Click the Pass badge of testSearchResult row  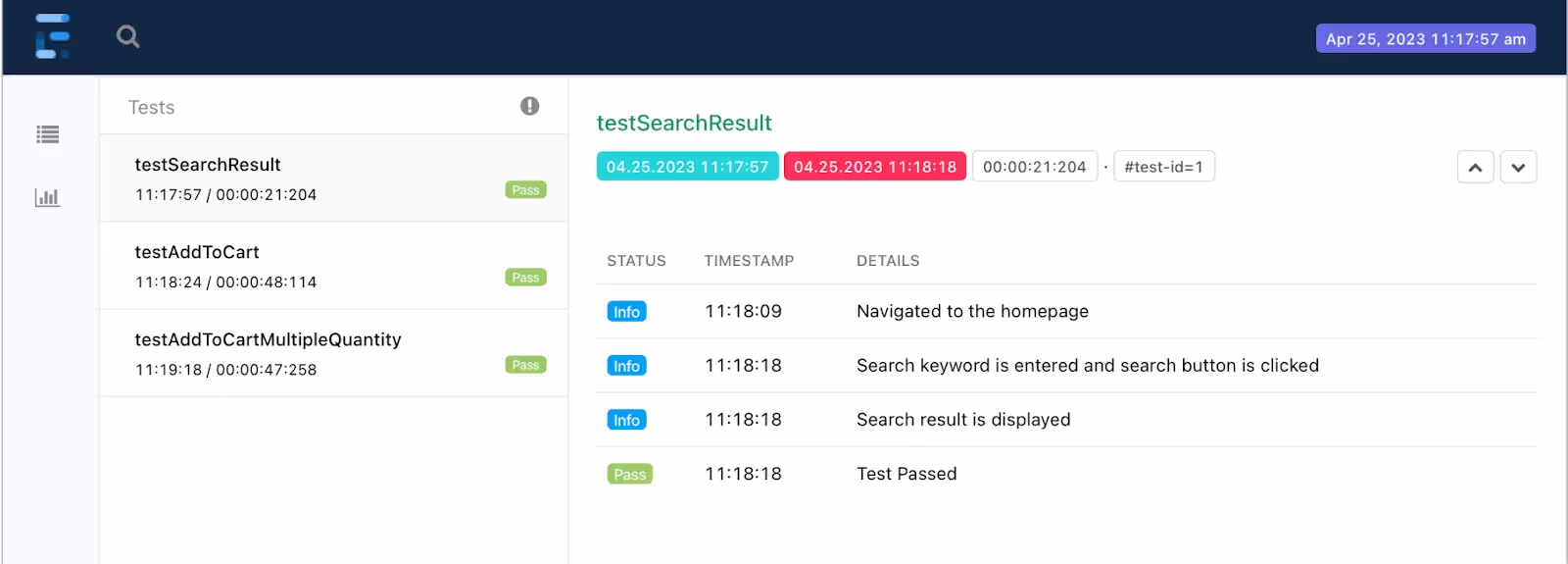click(x=526, y=190)
